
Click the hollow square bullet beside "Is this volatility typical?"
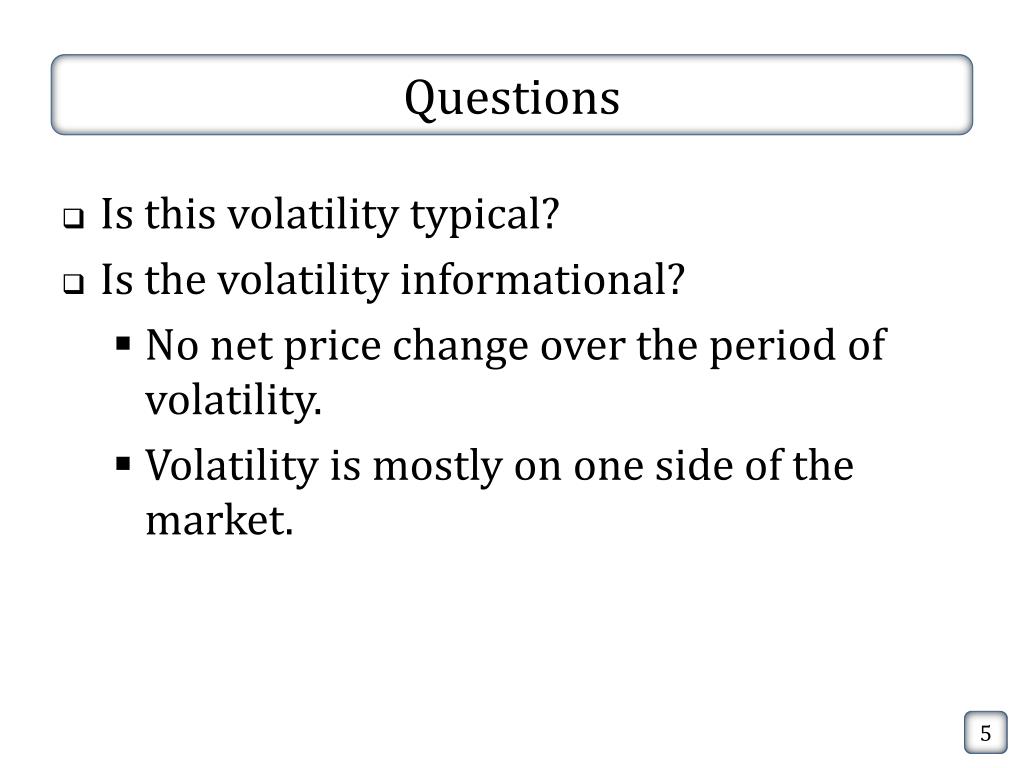(74, 220)
